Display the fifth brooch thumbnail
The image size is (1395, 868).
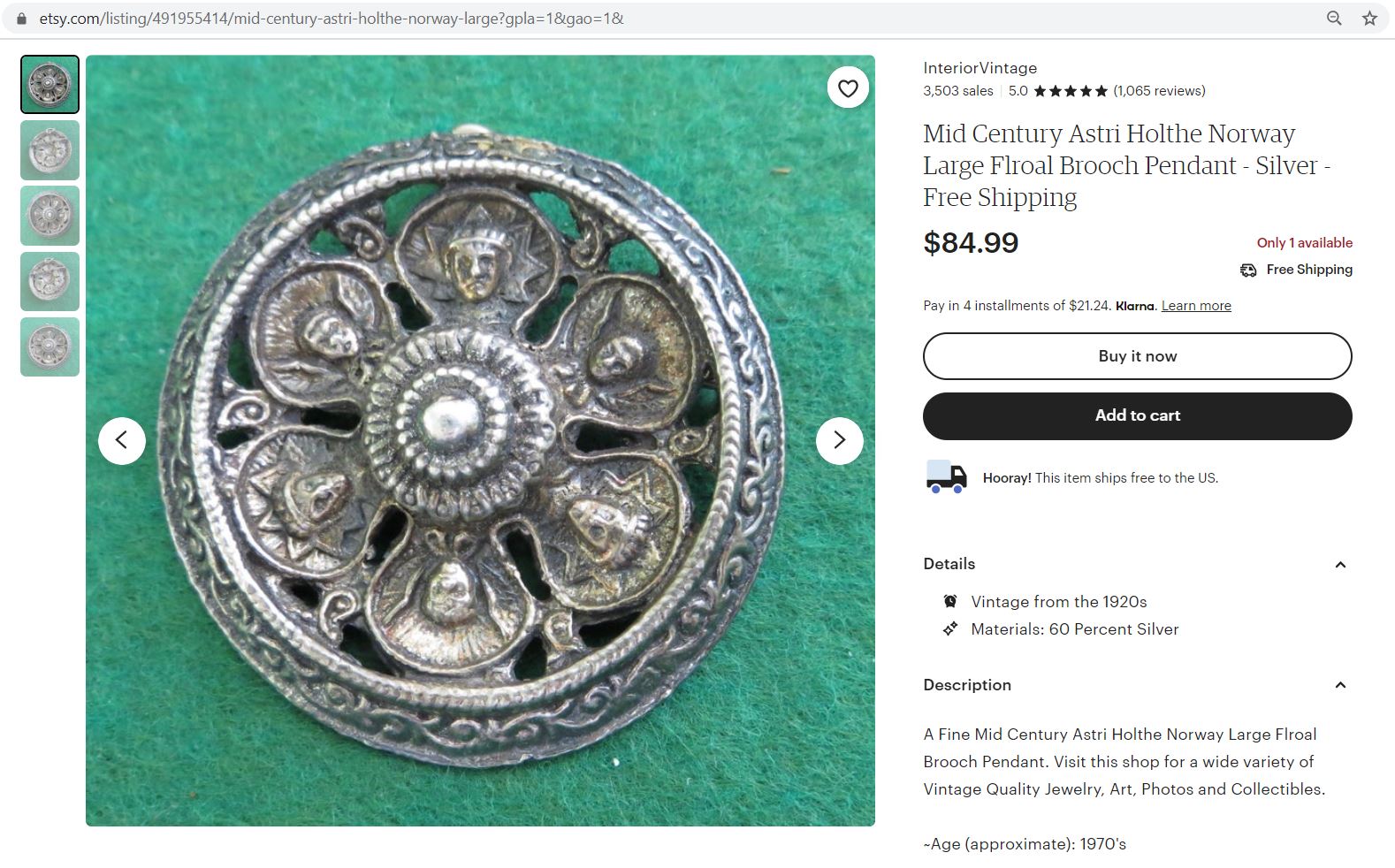pos(50,346)
